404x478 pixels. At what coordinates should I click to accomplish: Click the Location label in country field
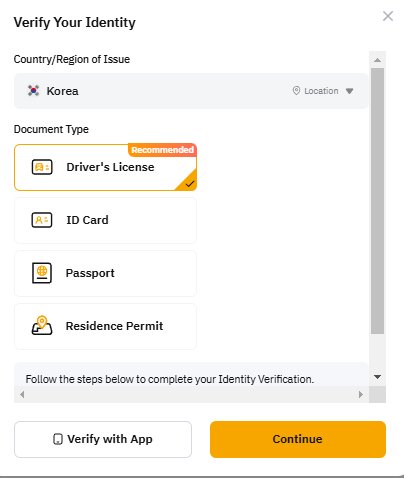(x=321, y=91)
